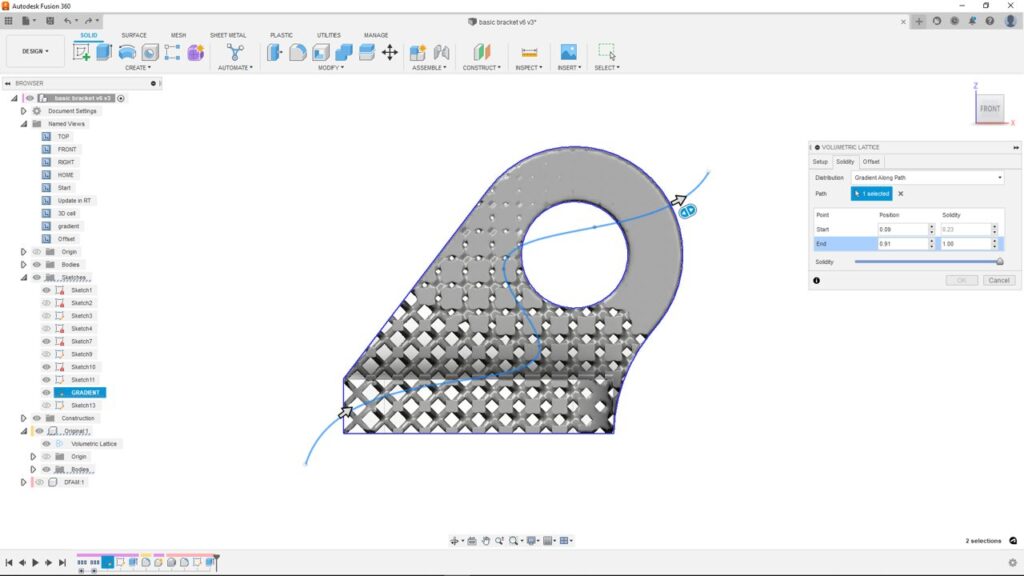Viewport: 1024px width, 576px height.
Task: Hide the Sketch1 sketch in the browser
Action: point(46,289)
